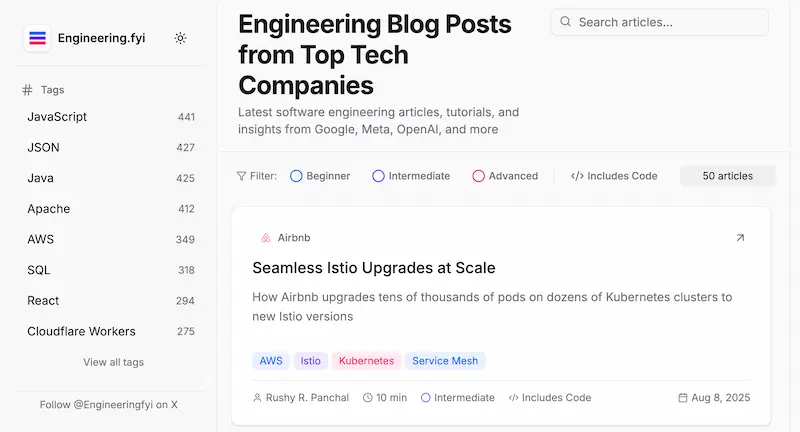Image resolution: width=800 pixels, height=432 pixels.
Task: Toggle the Includes Code filter
Action: (x=614, y=176)
